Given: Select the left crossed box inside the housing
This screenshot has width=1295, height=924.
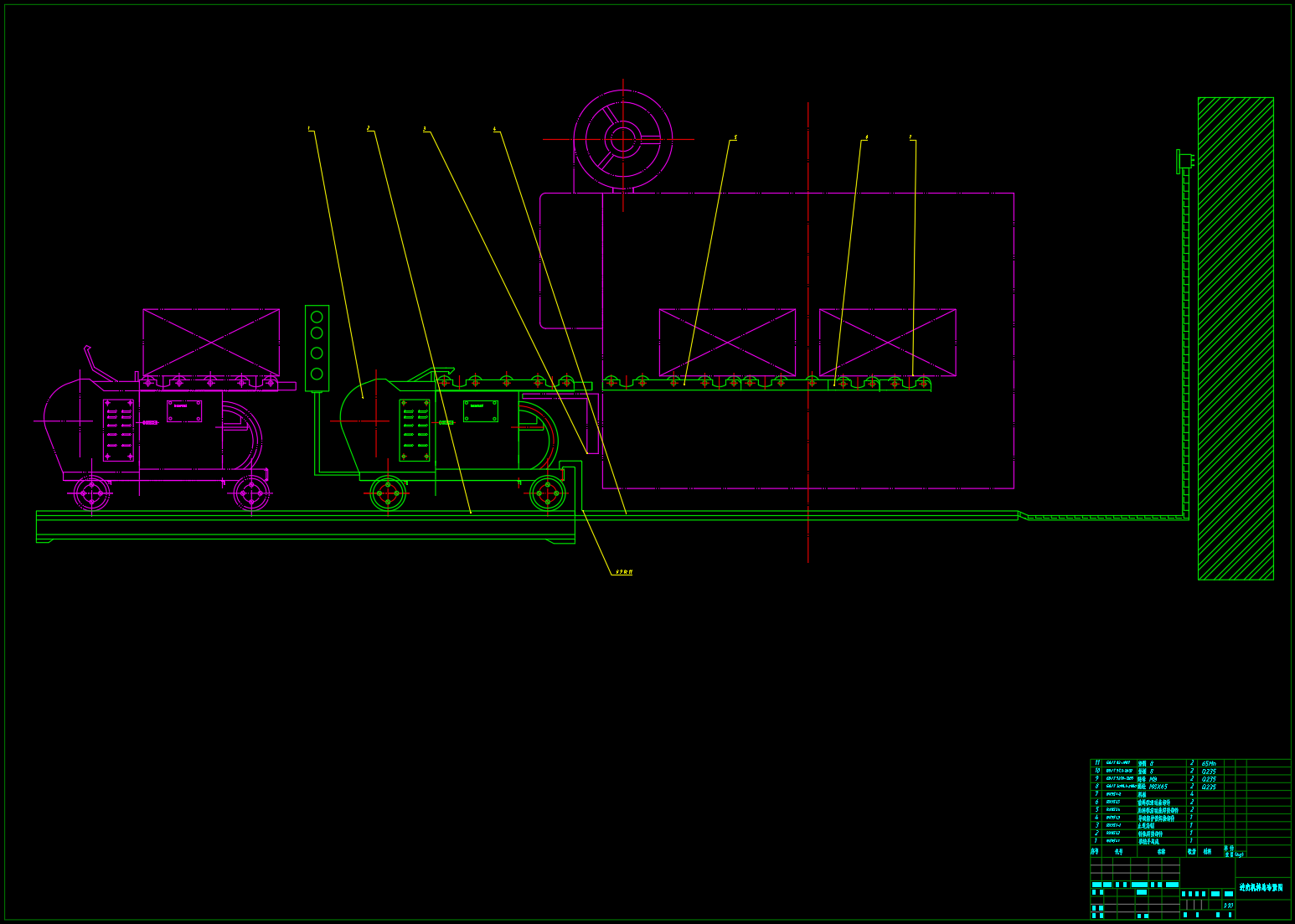Looking at the screenshot, I should (x=727, y=342).
